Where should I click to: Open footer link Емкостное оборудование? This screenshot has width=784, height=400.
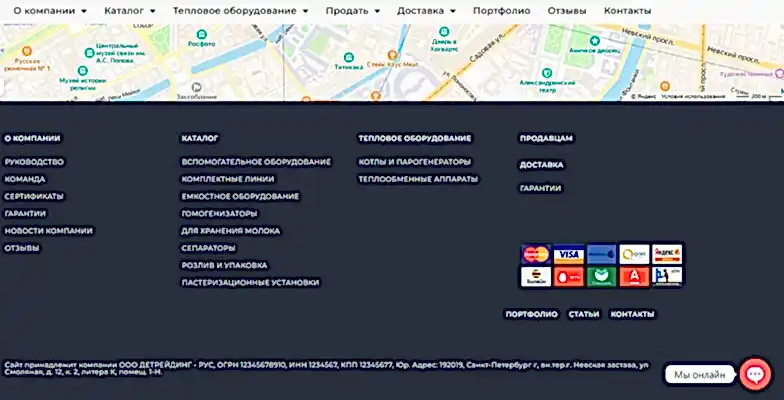(240, 196)
